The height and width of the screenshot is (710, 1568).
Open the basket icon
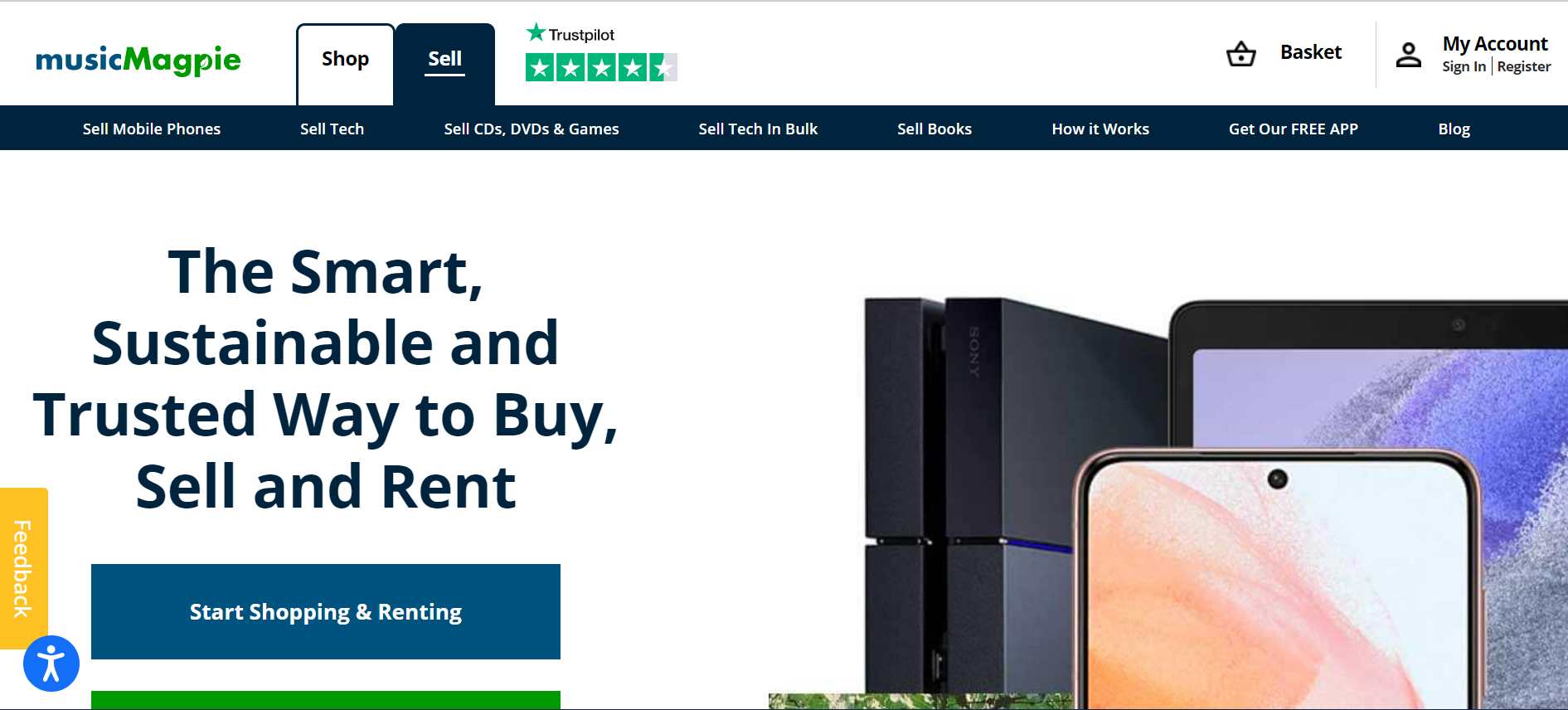(1240, 54)
